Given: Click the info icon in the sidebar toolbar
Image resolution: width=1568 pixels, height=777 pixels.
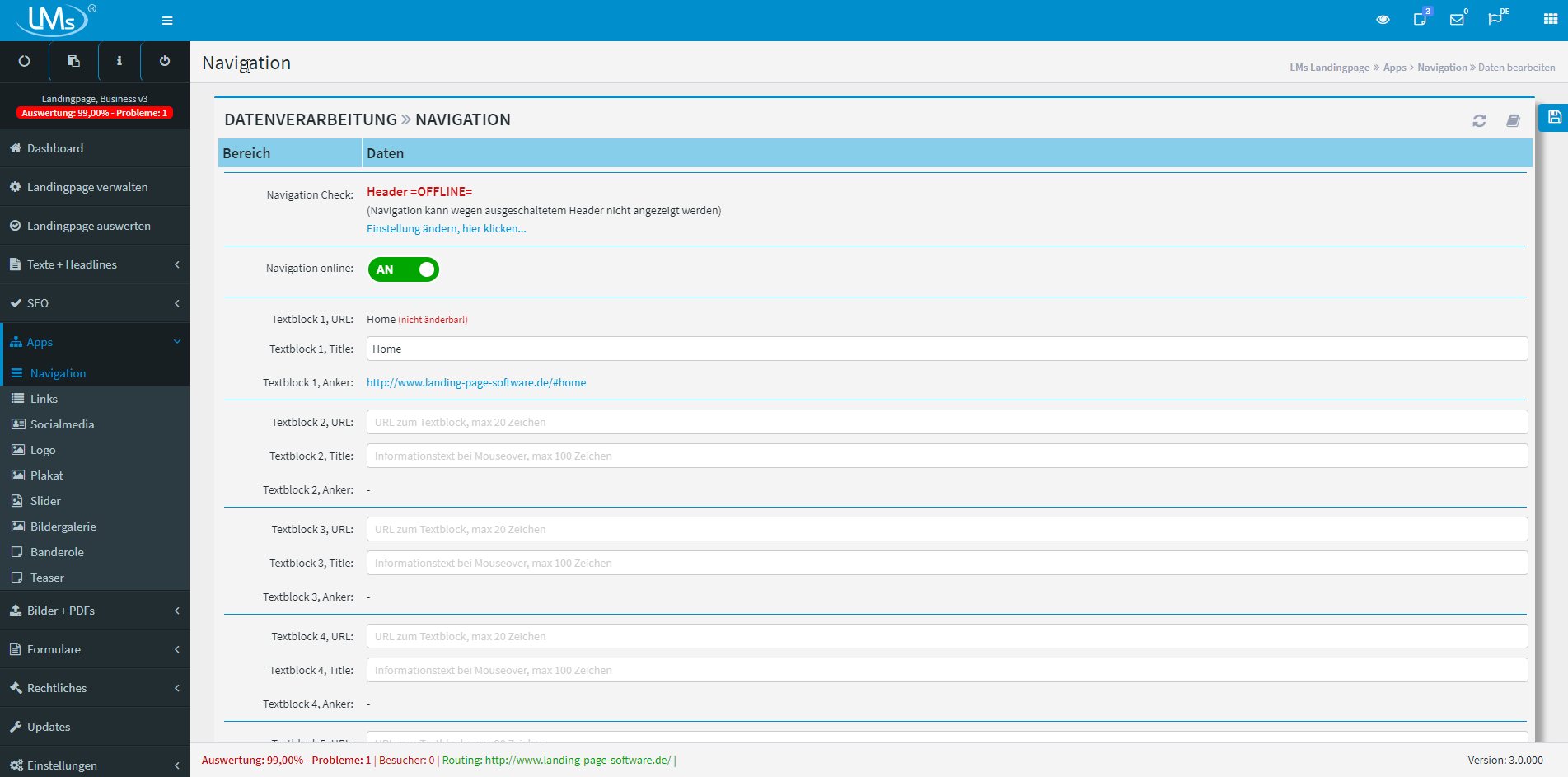Looking at the screenshot, I should pos(119,61).
